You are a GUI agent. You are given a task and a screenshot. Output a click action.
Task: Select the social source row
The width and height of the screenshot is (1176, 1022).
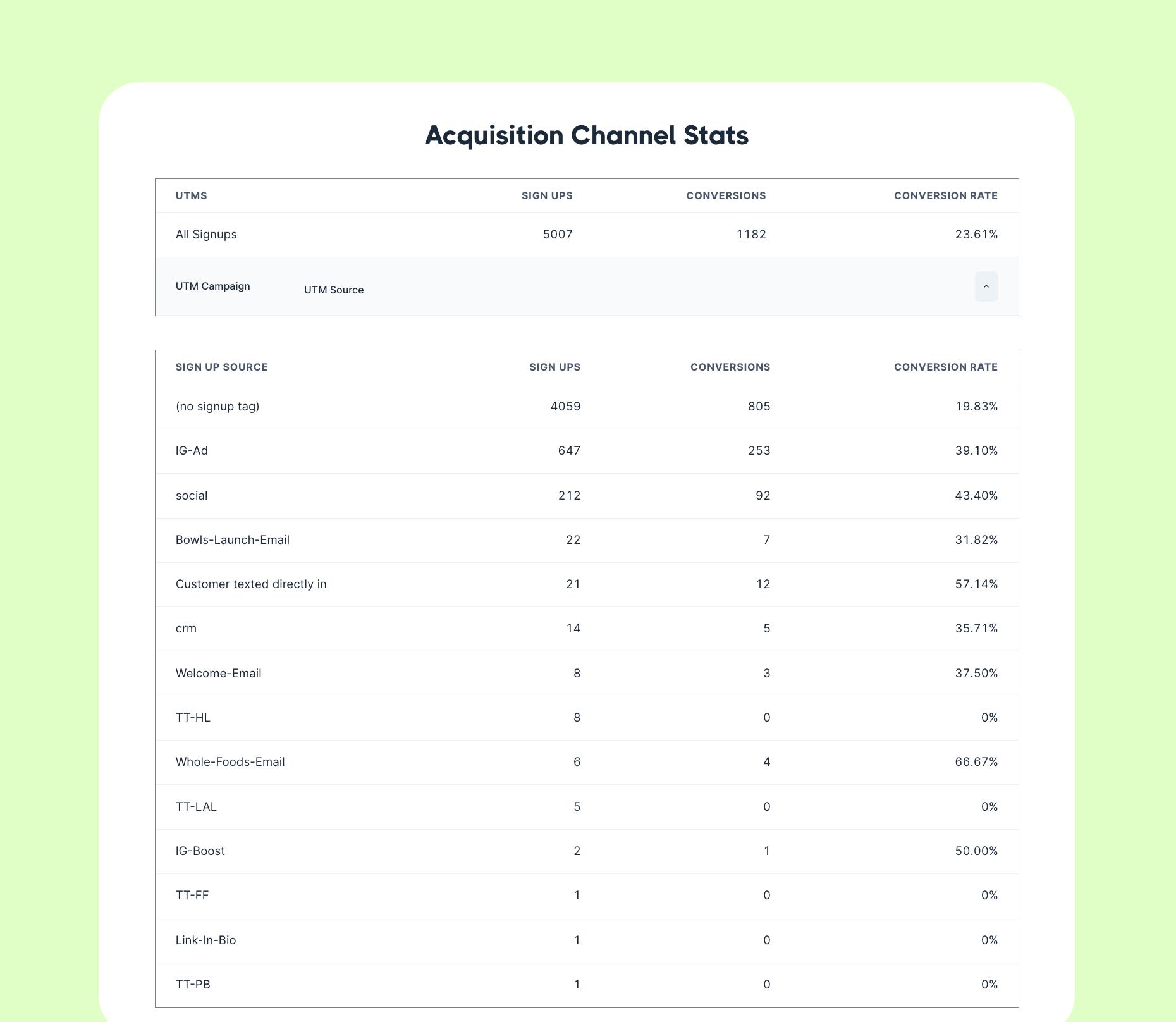tap(587, 496)
